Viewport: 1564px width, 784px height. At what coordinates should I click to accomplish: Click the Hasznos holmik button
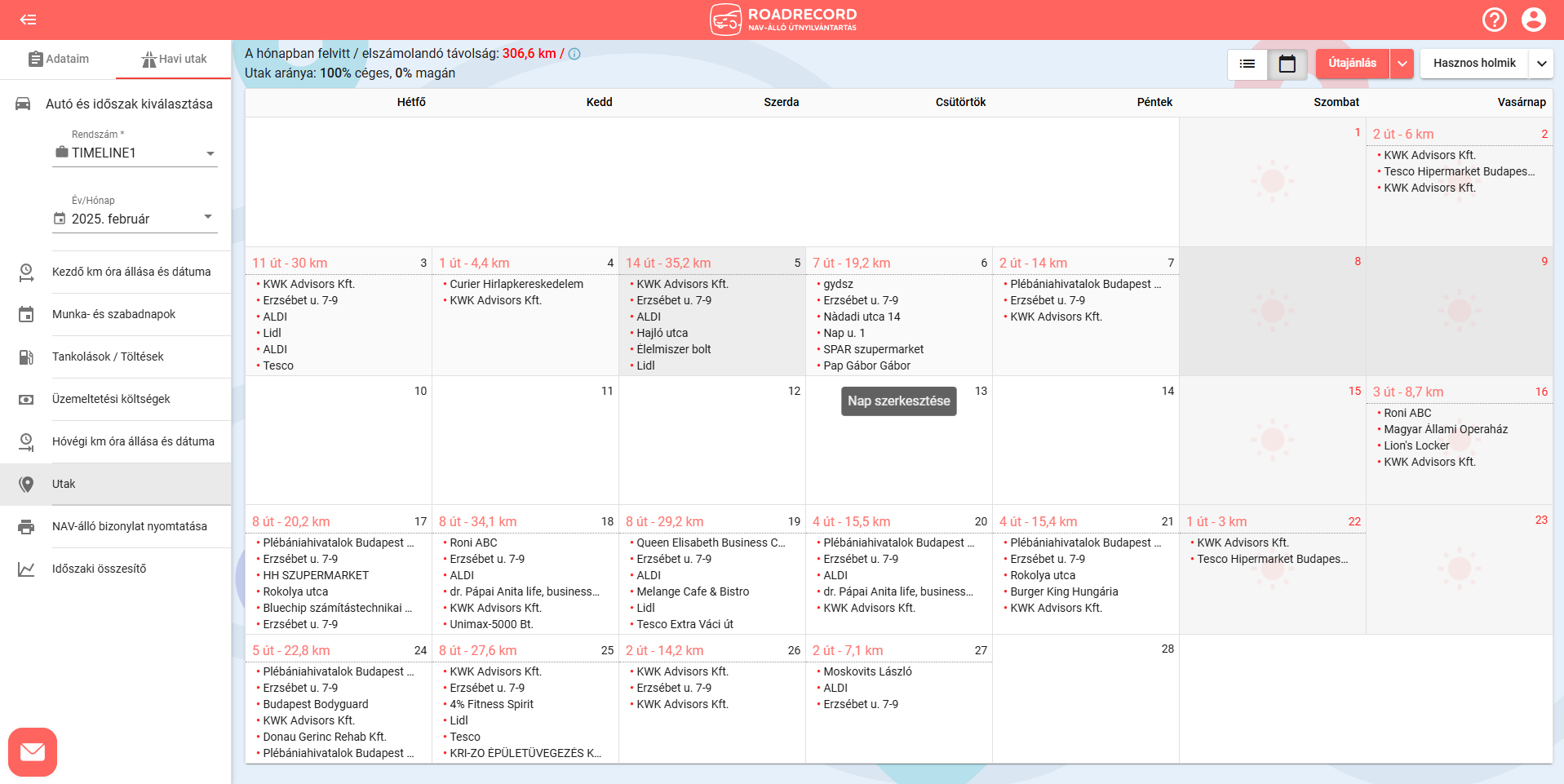point(1474,64)
